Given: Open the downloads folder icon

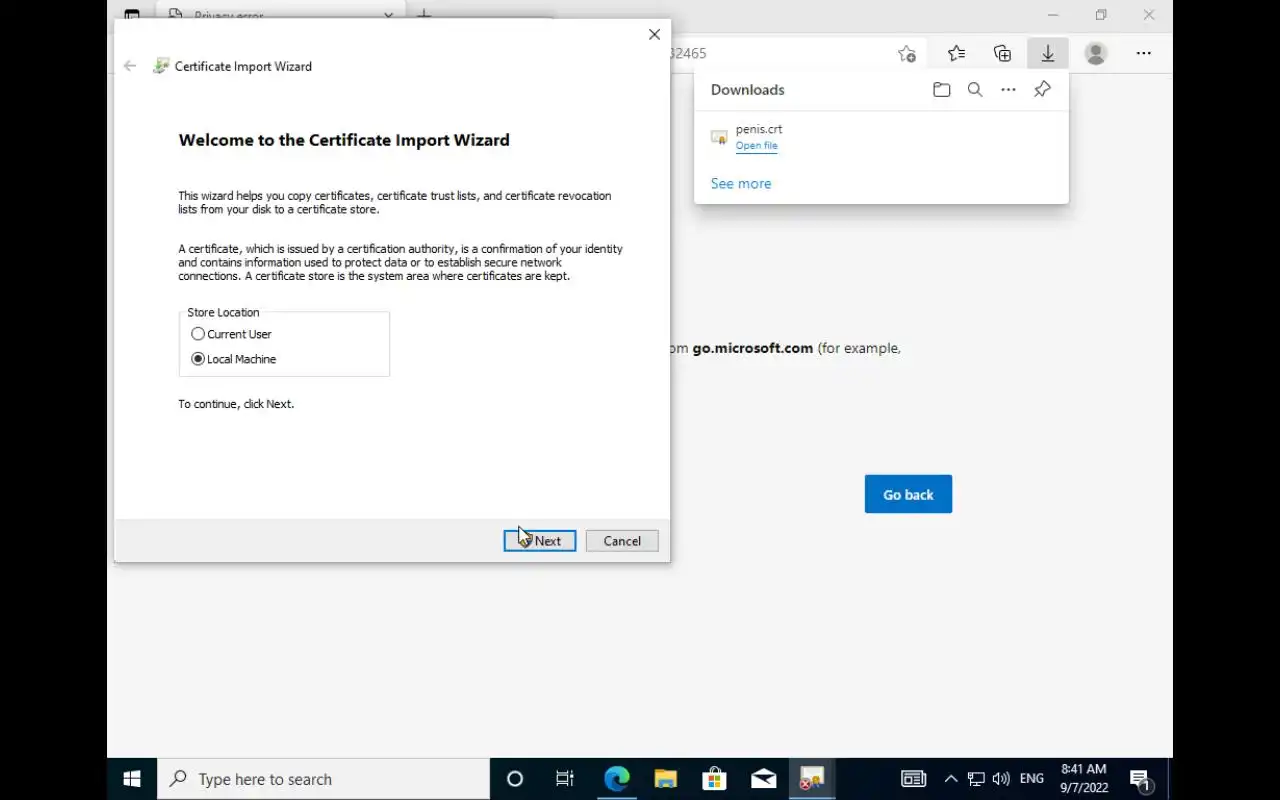Looking at the screenshot, I should coord(941,90).
